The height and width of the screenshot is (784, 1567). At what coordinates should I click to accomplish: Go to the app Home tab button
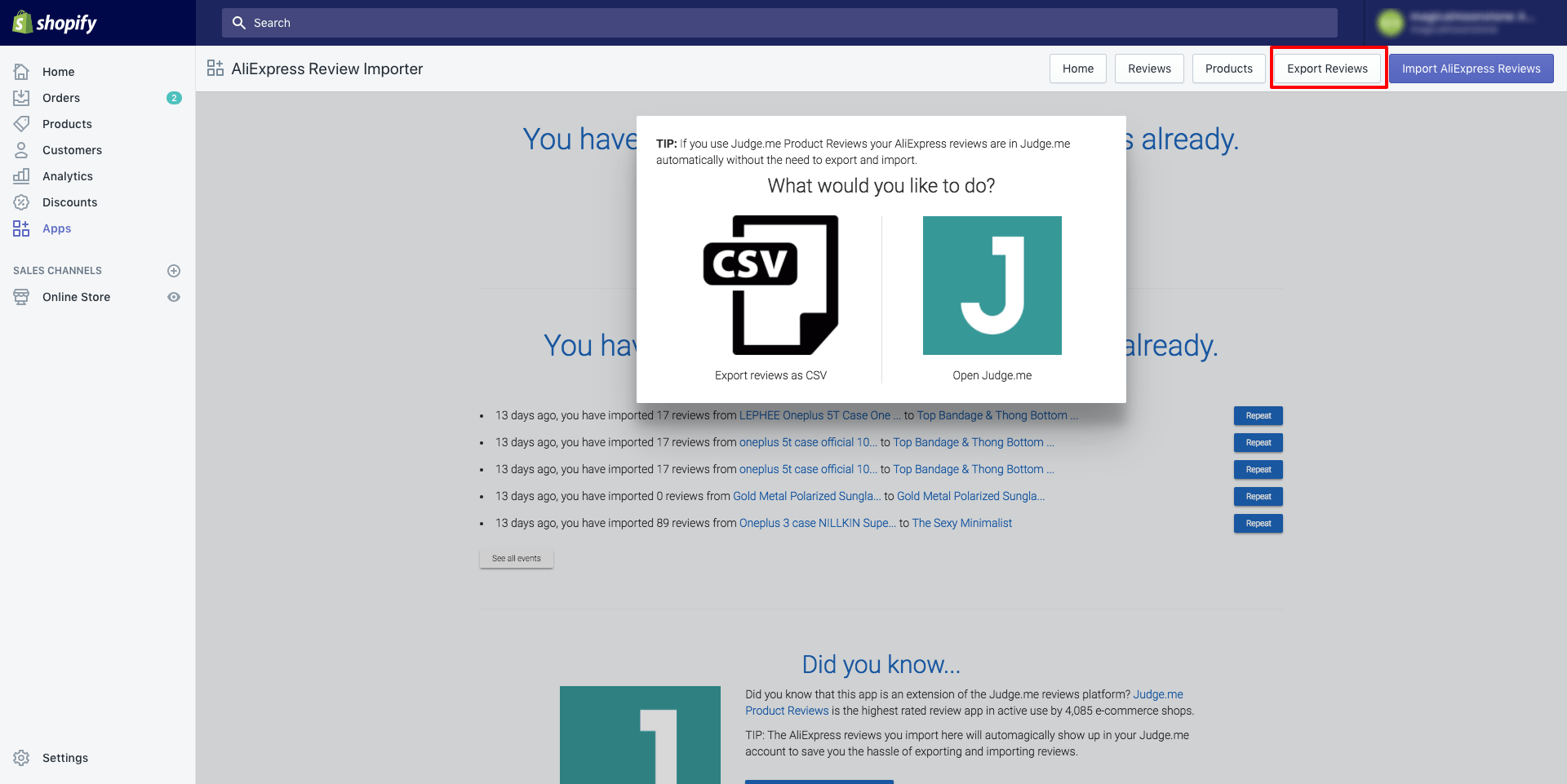(x=1078, y=69)
